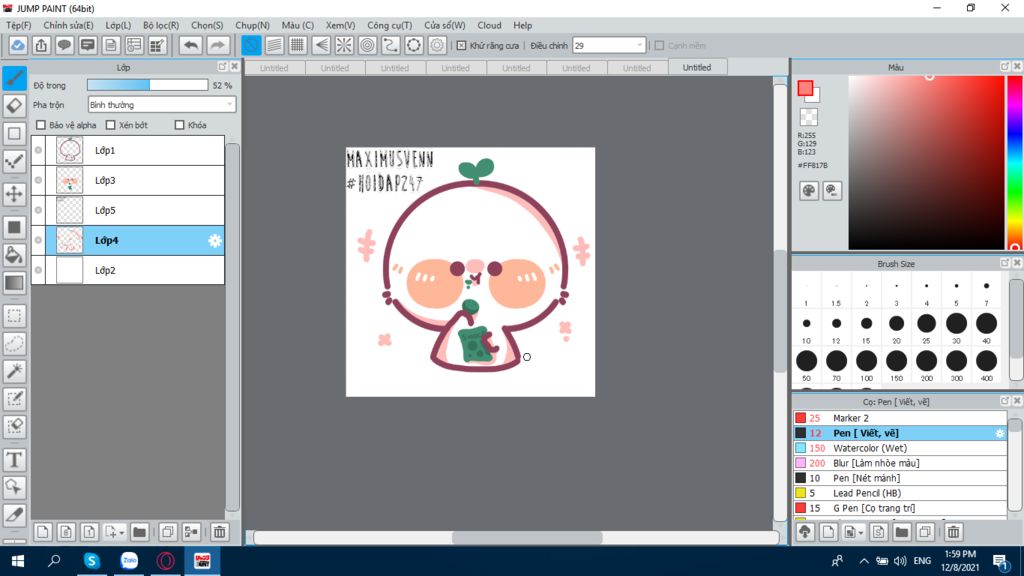The width and height of the screenshot is (1024, 576).
Task: Select the Brush tool in the left toolbar
Action: click(x=14, y=78)
